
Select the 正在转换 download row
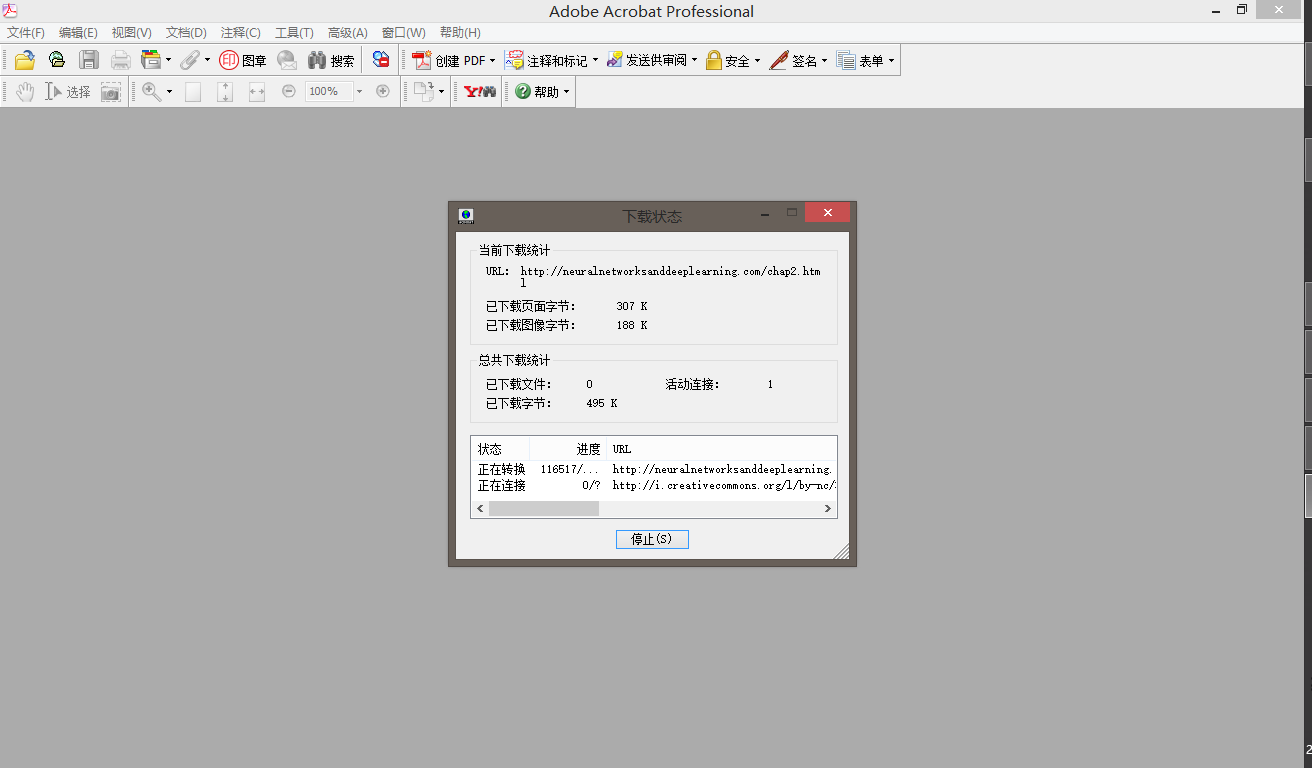coord(653,469)
